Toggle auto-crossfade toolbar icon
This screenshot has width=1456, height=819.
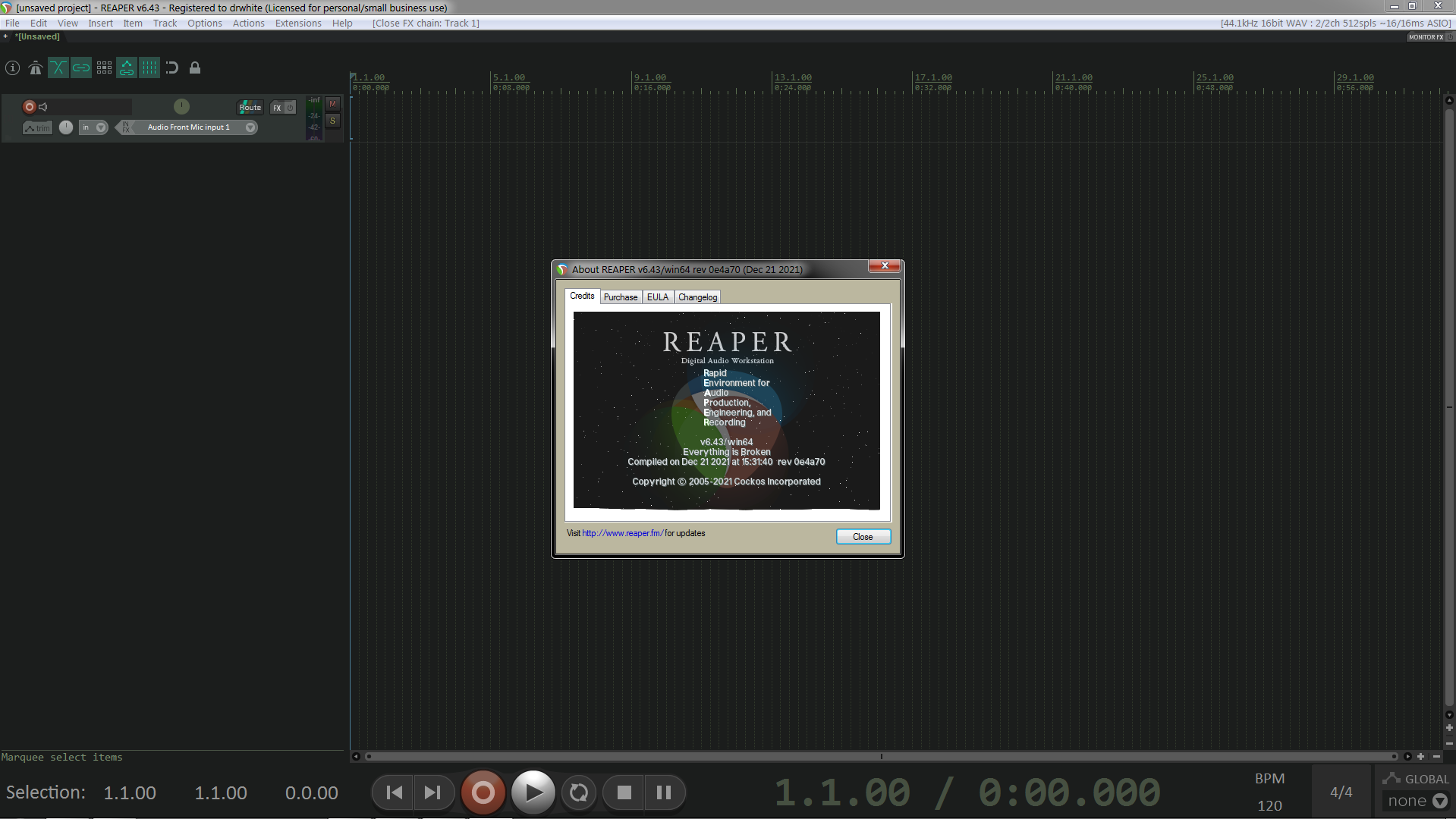(x=58, y=68)
